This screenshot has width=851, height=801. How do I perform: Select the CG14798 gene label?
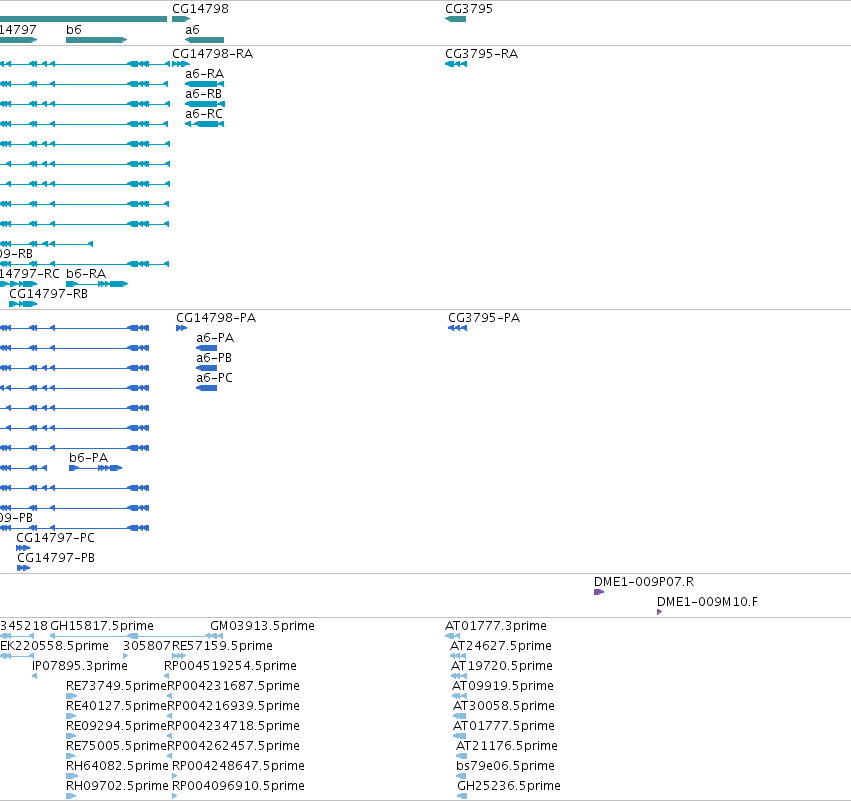[200, 9]
